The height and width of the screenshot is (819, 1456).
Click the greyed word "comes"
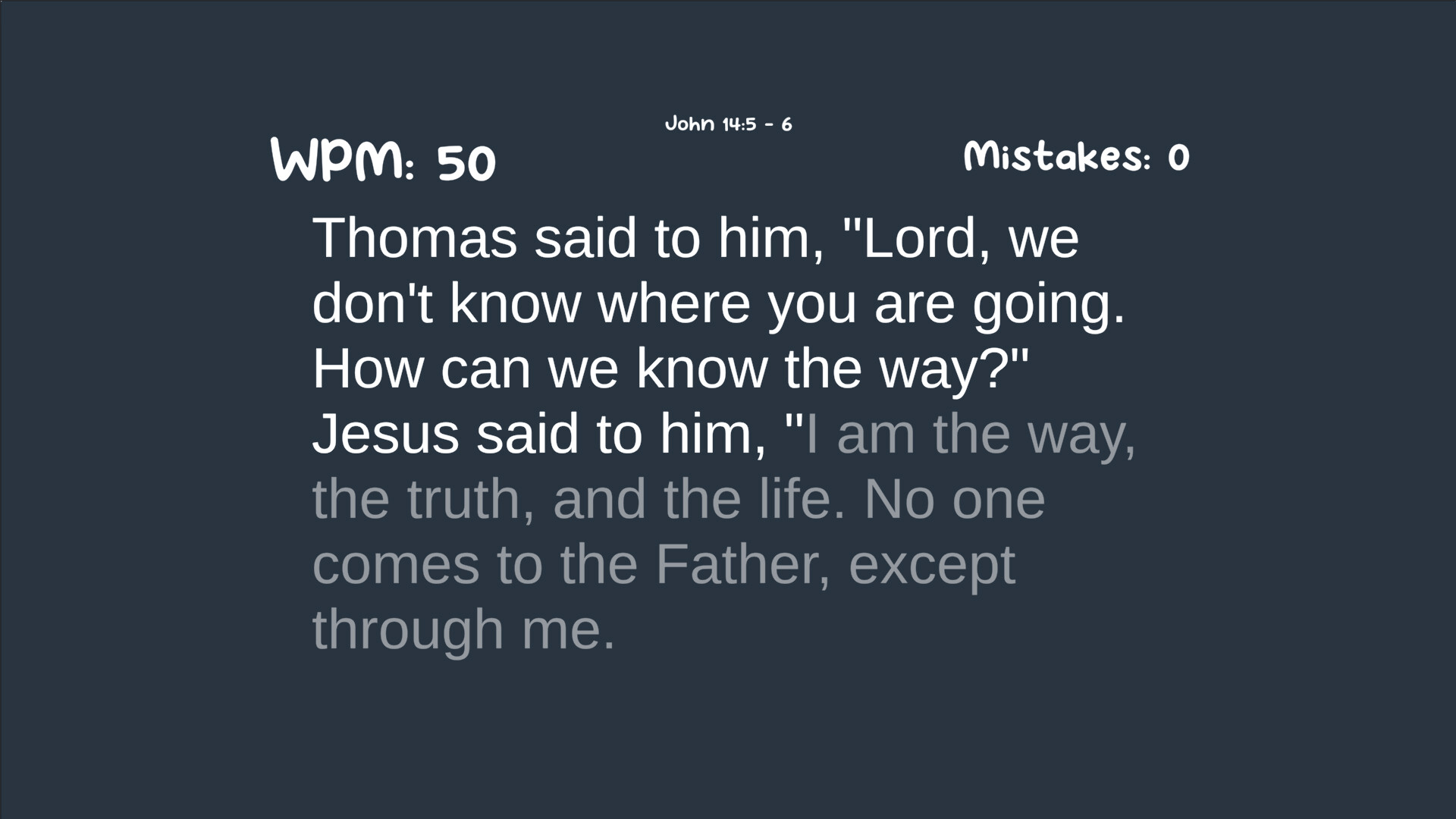tap(396, 566)
